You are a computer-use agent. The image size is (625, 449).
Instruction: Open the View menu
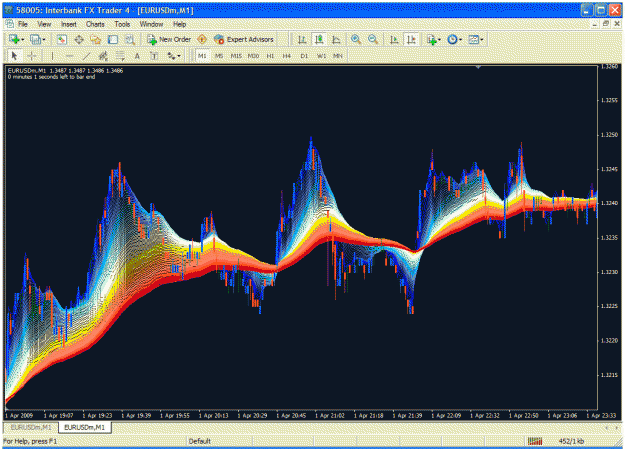(44, 24)
